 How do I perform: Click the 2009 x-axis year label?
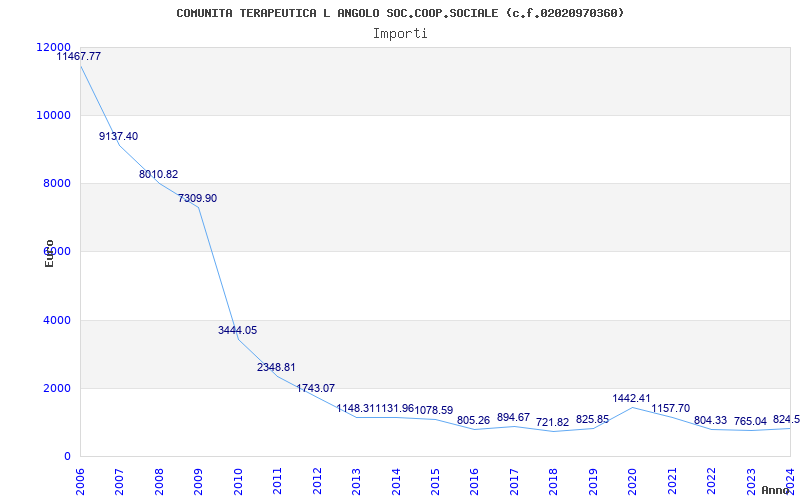coord(198,481)
